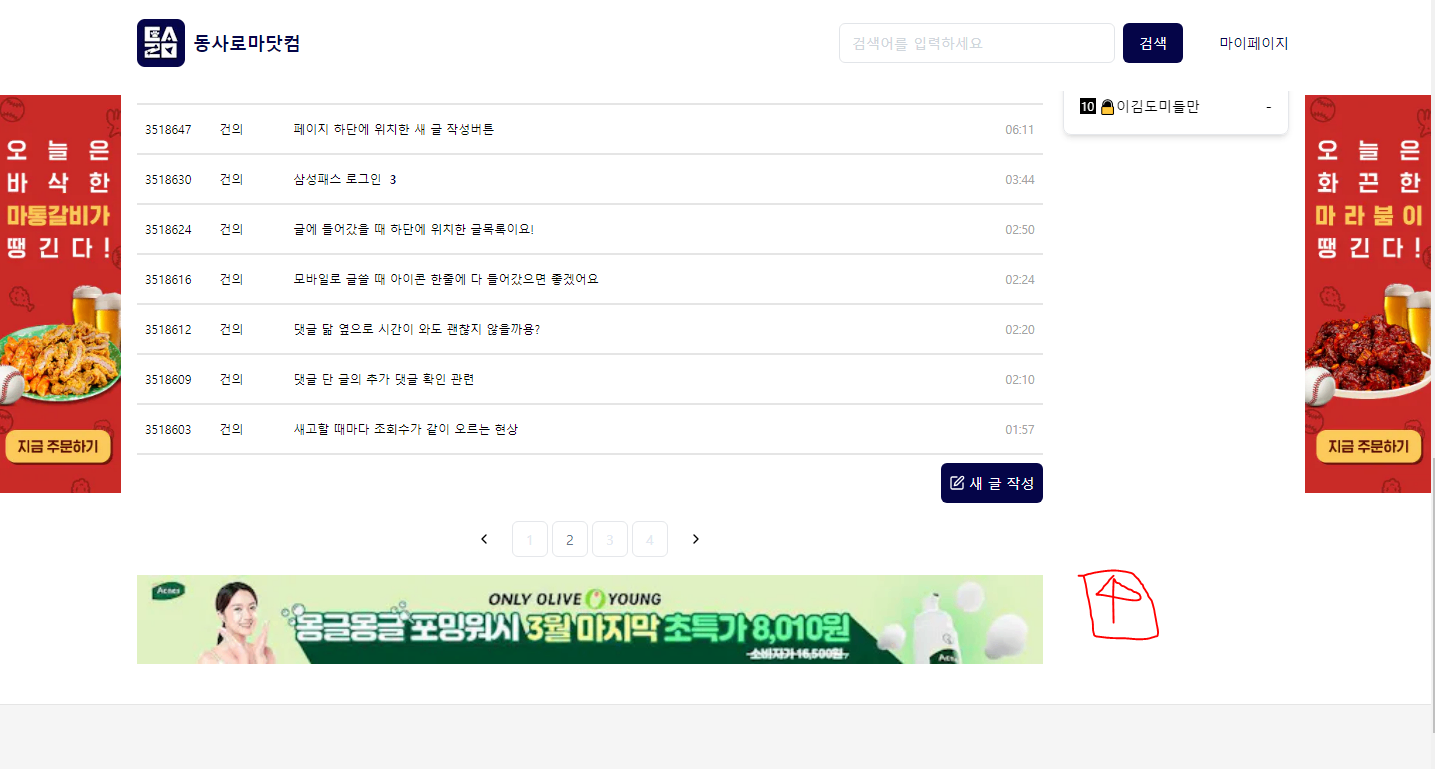Viewport: 1435px width, 769px height.
Task: Open 이김도미들만 ranking entry
Action: 1176,106
